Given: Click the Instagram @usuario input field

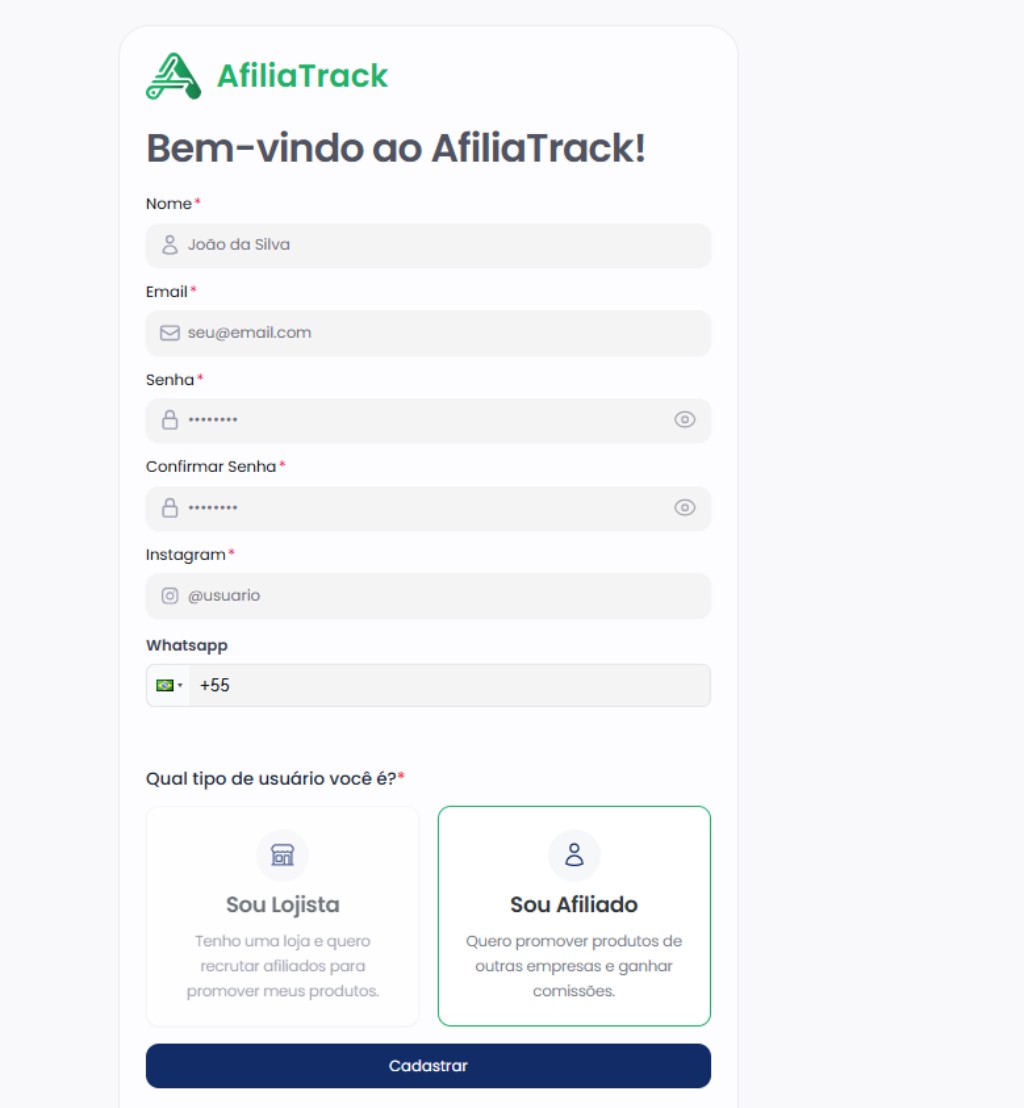Looking at the screenshot, I should [440, 596].
